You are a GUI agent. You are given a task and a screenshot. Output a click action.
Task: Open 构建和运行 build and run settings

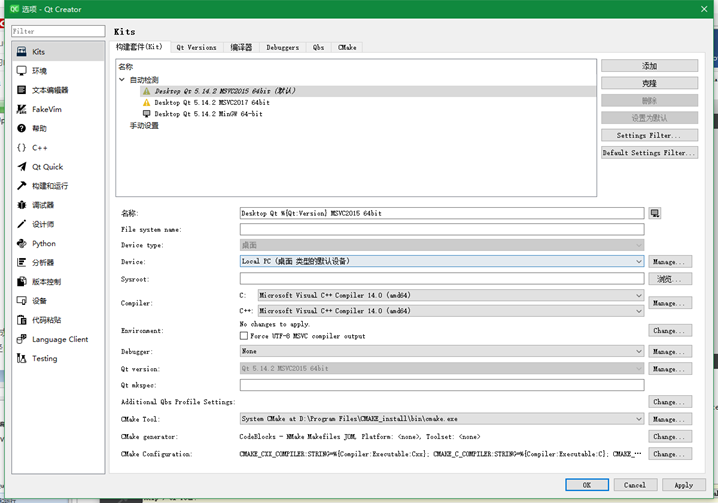tap(58, 186)
